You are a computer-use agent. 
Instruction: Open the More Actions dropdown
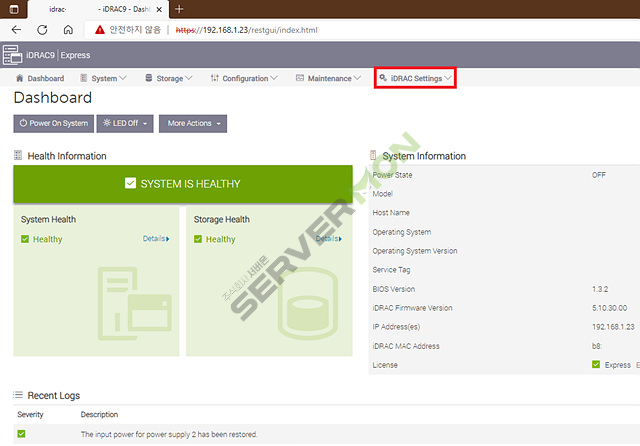coord(193,123)
